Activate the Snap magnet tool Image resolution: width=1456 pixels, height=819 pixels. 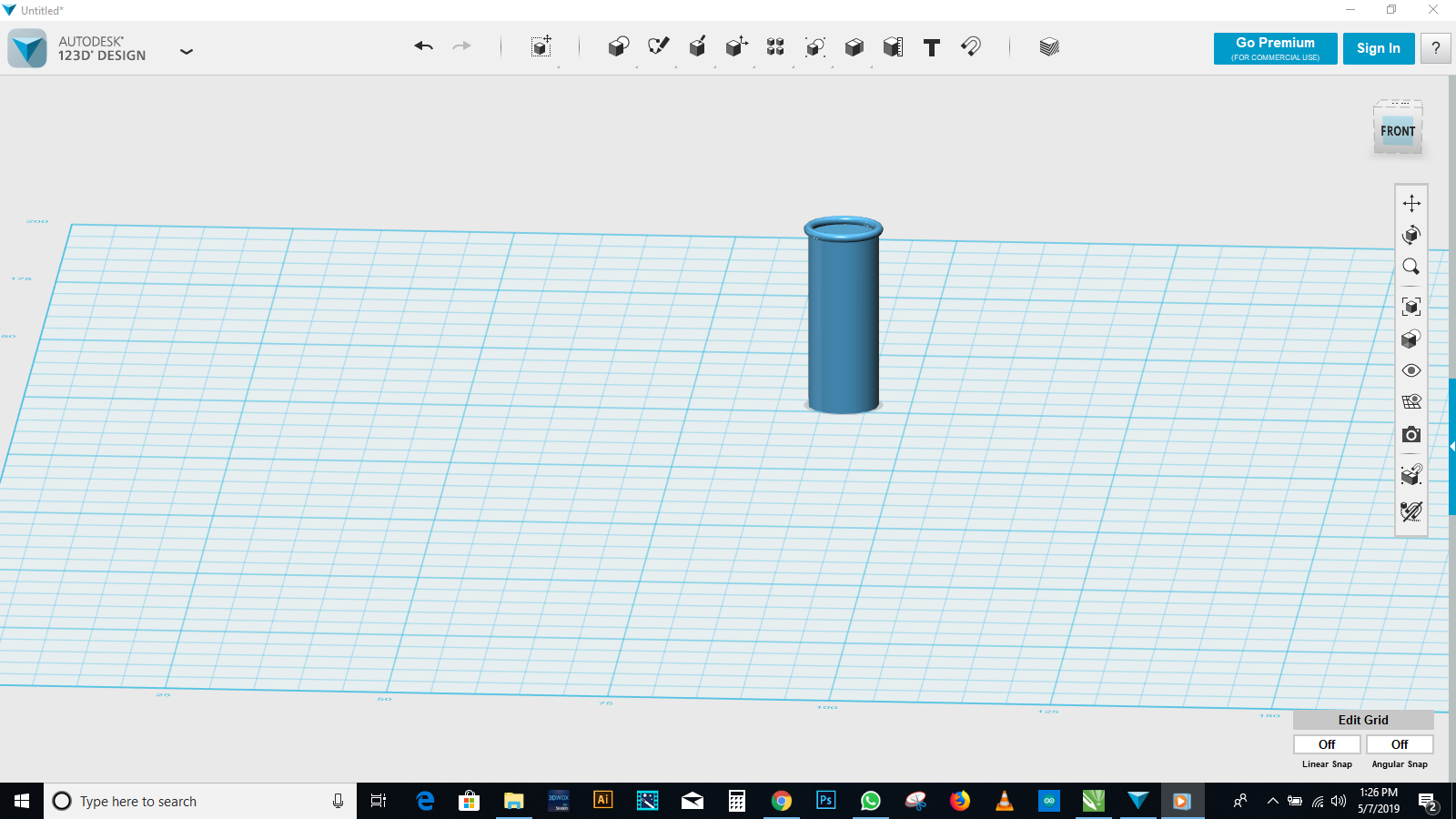tap(971, 47)
